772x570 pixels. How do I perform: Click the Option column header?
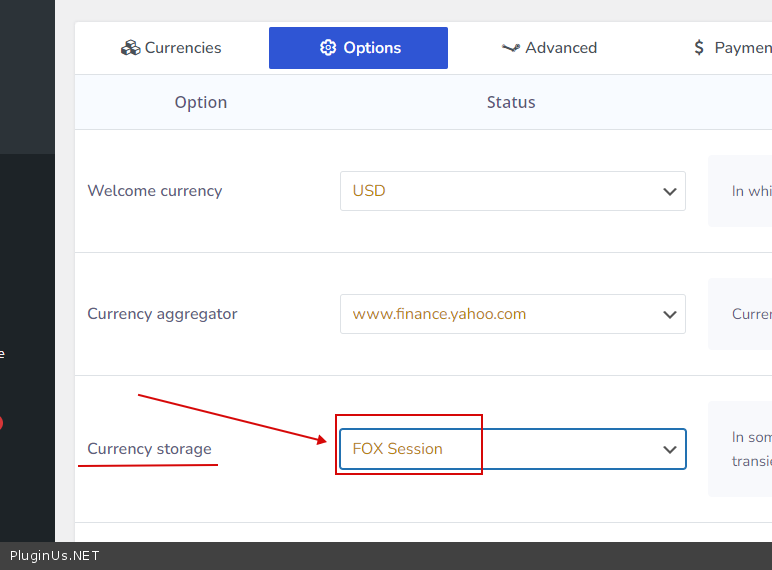coord(201,102)
